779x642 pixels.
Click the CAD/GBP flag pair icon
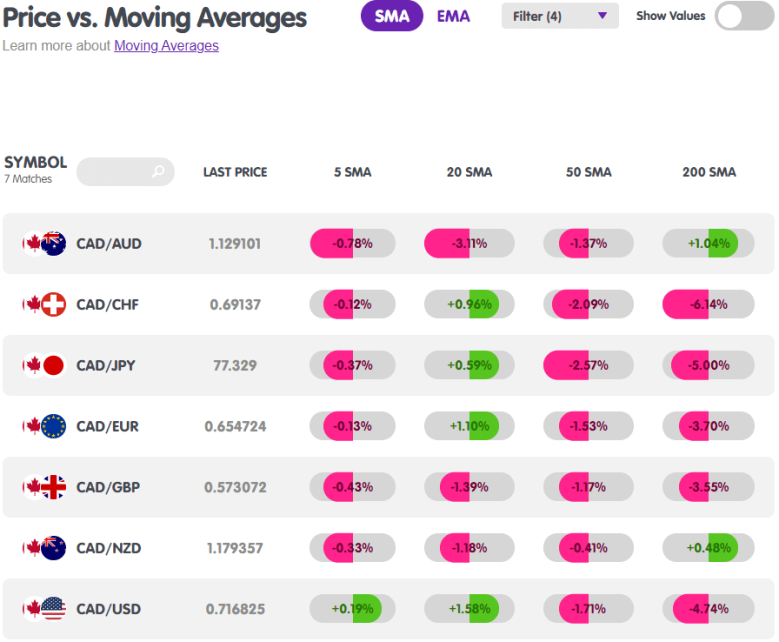44,487
